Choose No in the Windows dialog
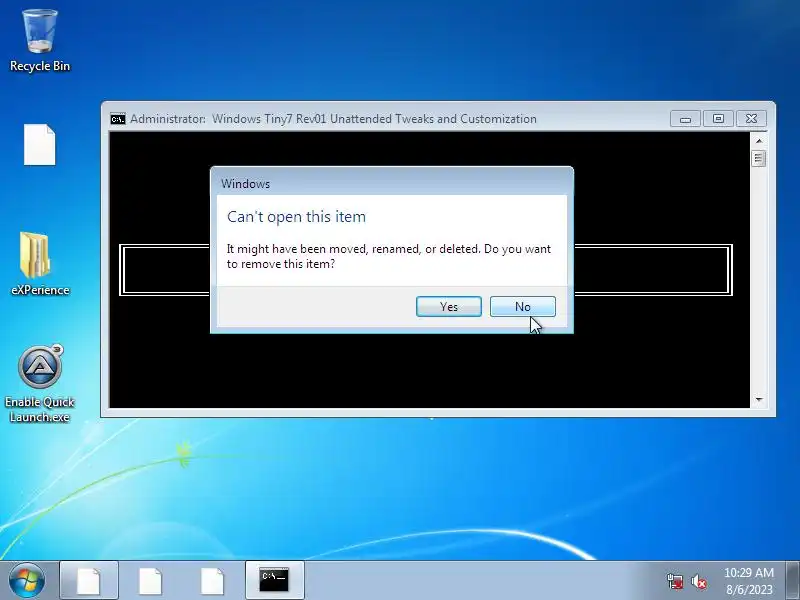Image resolution: width=800 pixels, height=600 pixels. pos(522,307)
